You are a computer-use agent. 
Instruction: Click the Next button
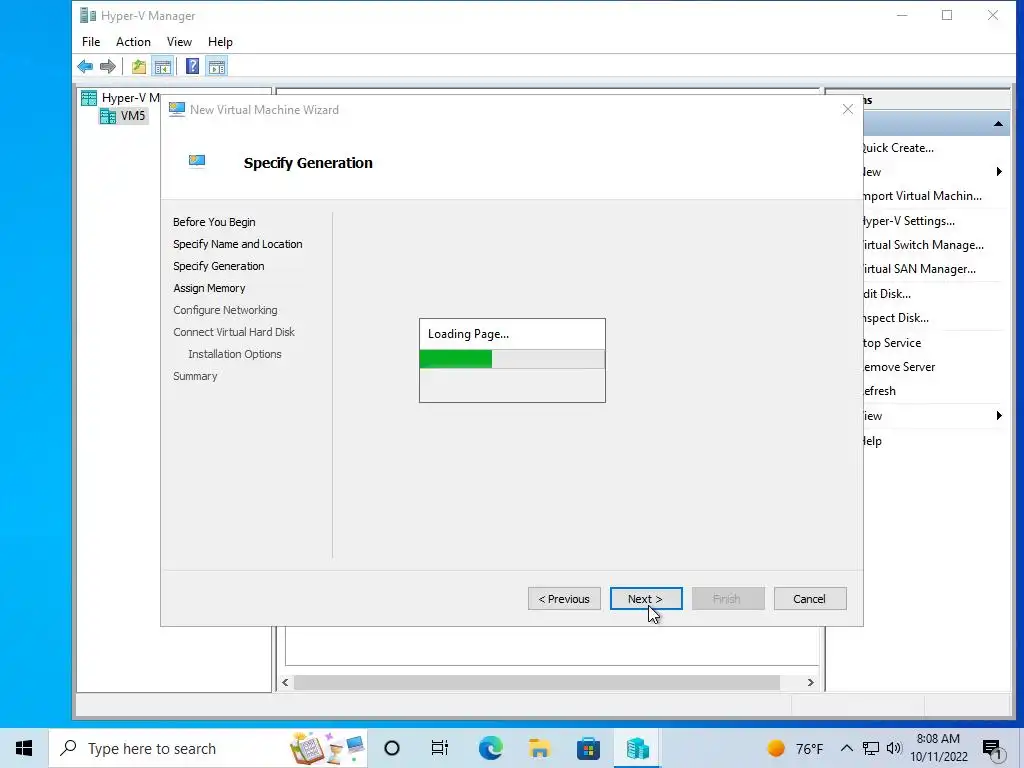tap(646, 599)
